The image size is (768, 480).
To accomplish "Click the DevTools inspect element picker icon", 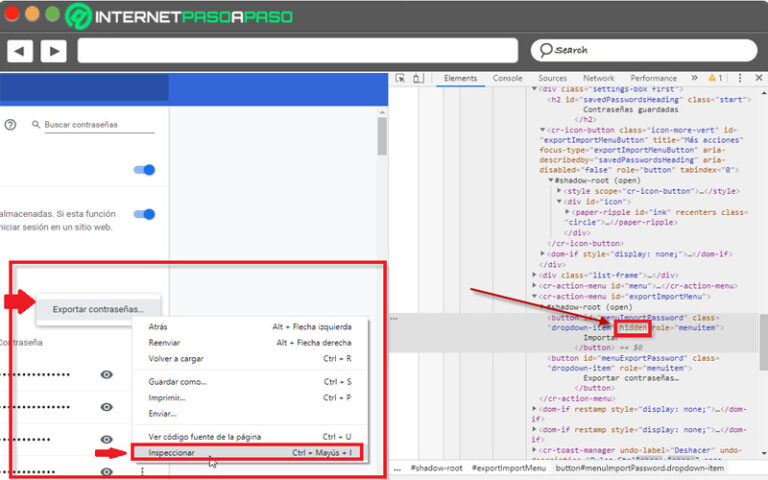I will click(400, 78).
